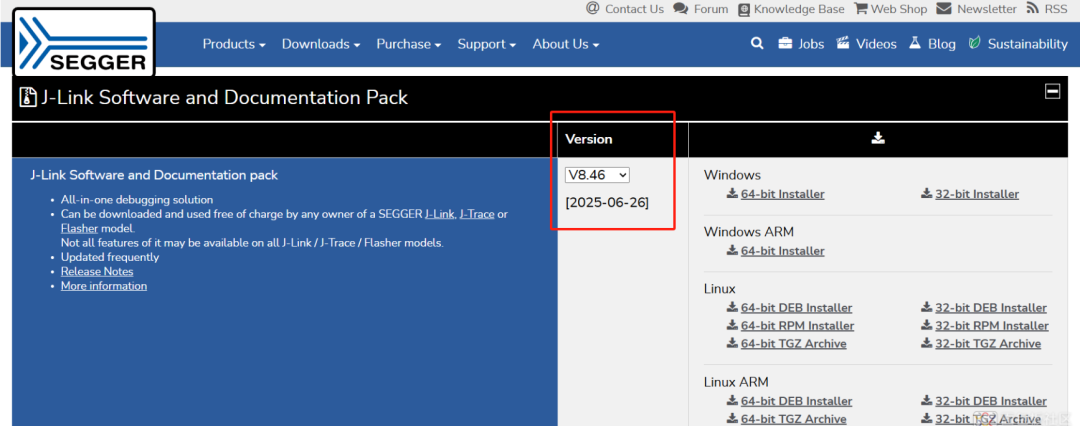
Task: Click the Version column header
Action: (589, 139)
